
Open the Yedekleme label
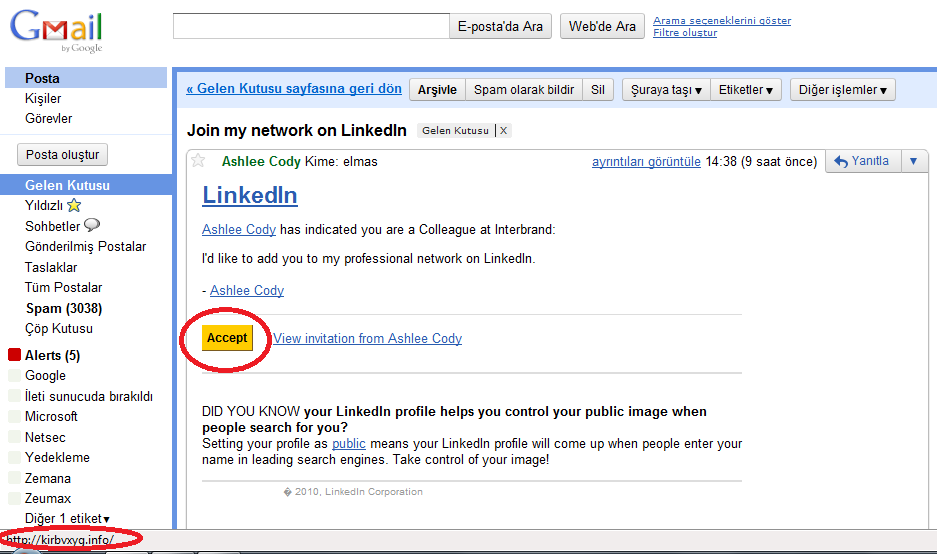click(x=57, y=457)
